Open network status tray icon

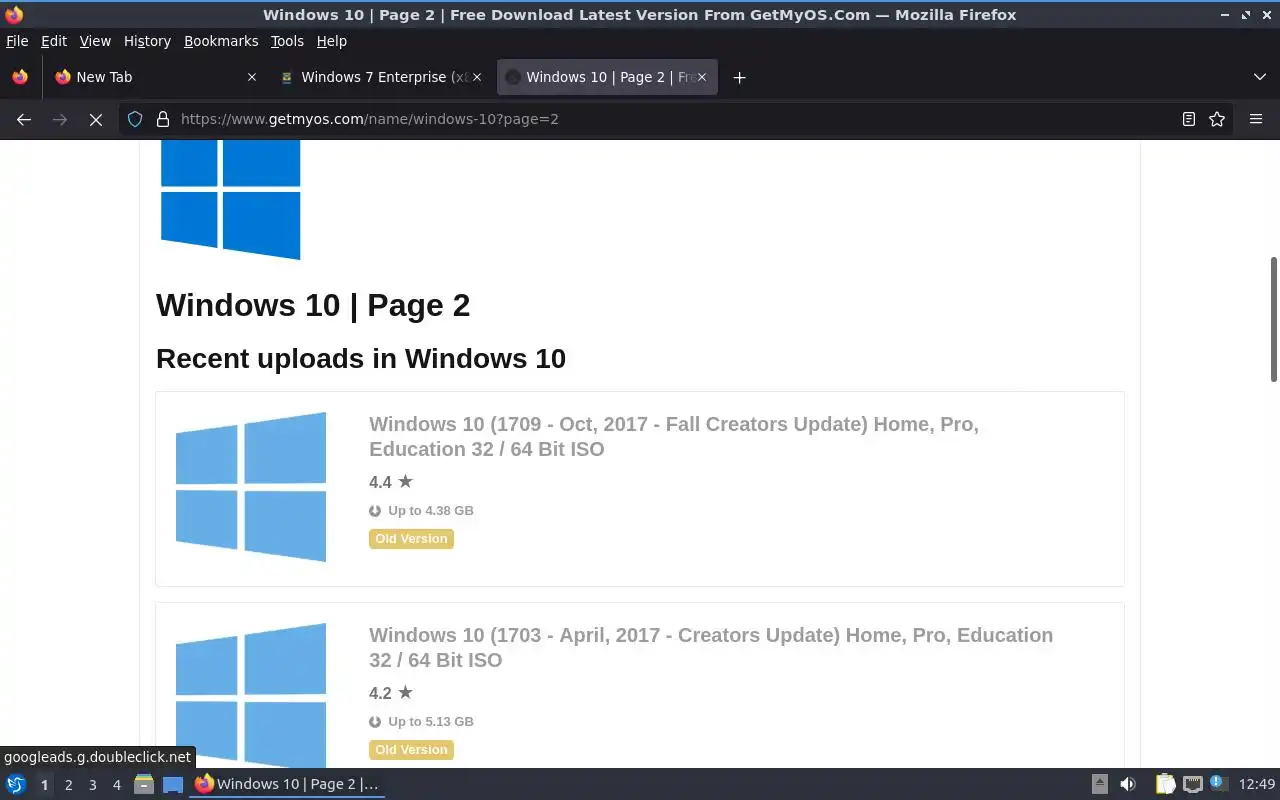click(1192, 784)
